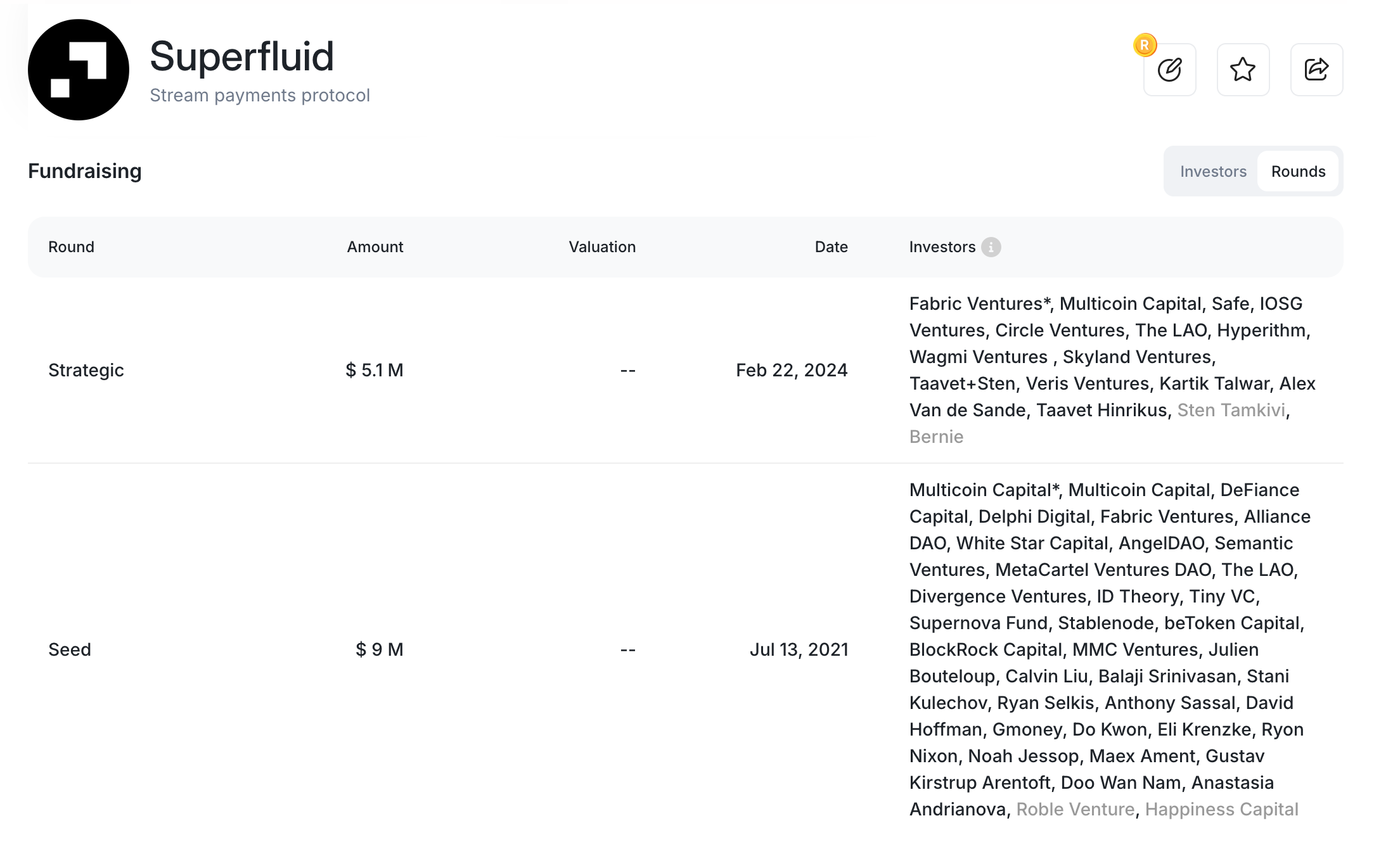Click the edit pencil icon
This screenshot has height=868, width=1374.
click(1169, 70)
